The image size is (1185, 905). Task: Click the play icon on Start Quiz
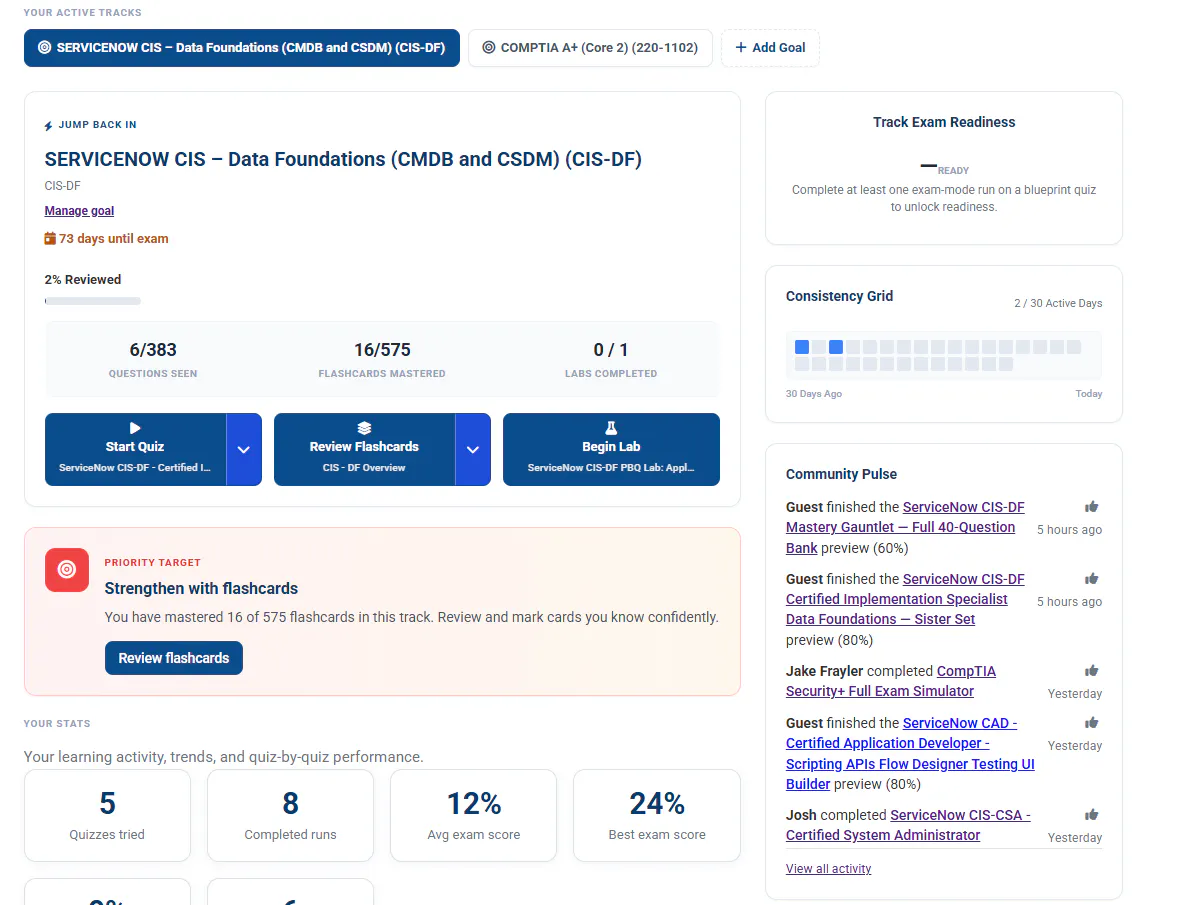click(x=135, y=428)
